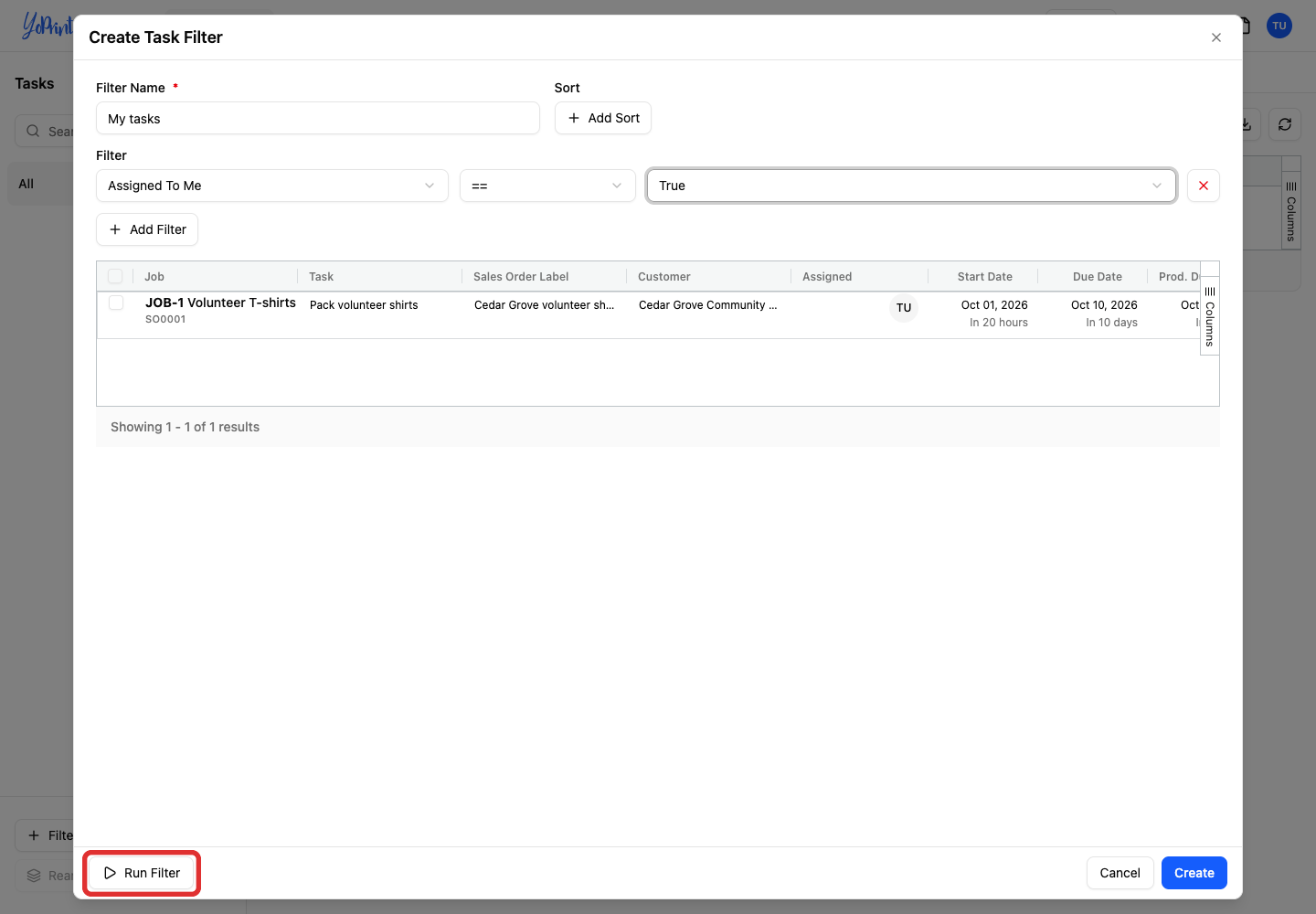The width and height of the screenshot is (1316, 914).
Task: Run the filter with Run Filter
Action: click(x=142, y=873)
